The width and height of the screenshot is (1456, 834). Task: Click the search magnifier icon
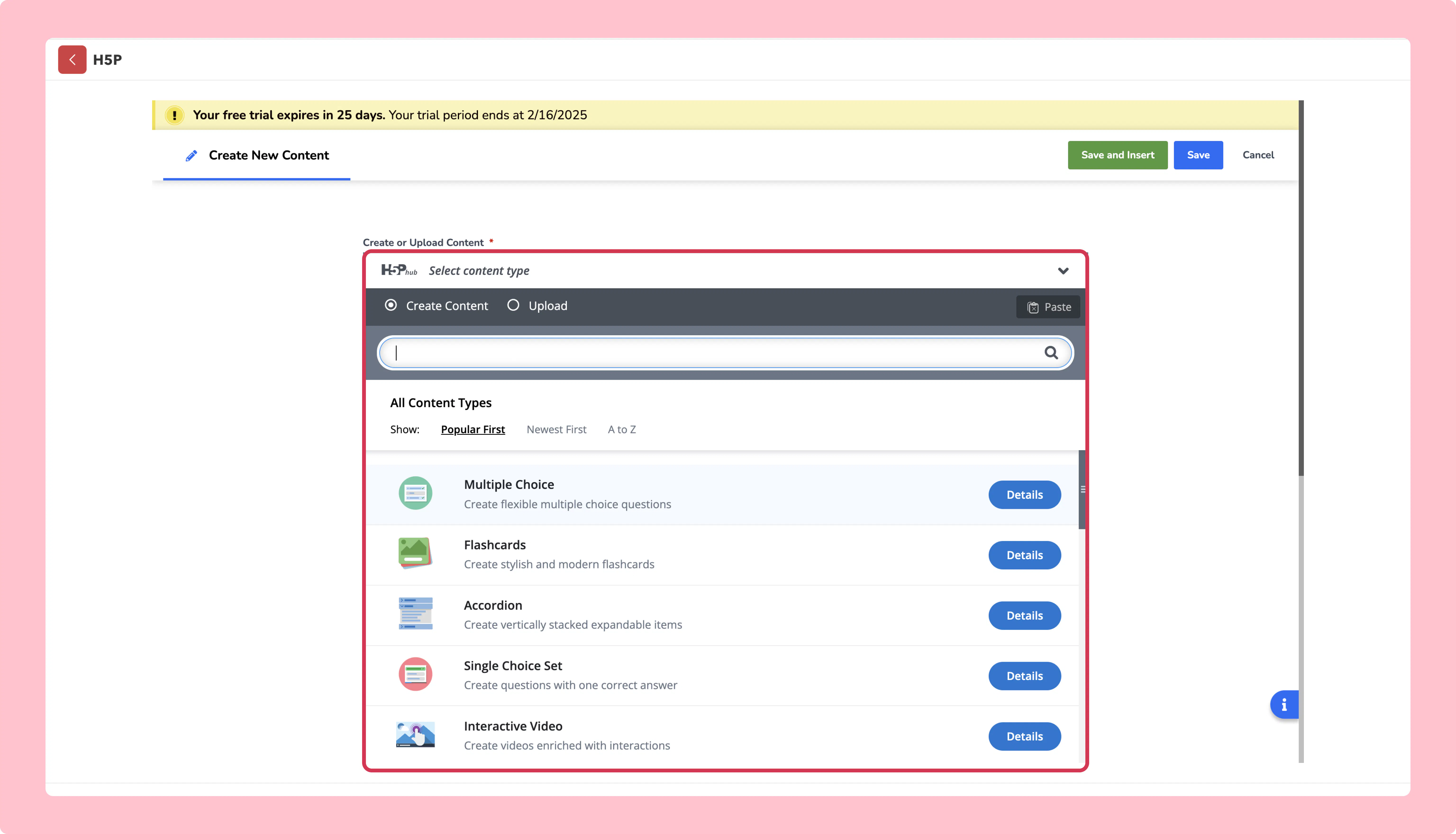pyautogui.click(x=1051, y=353)
